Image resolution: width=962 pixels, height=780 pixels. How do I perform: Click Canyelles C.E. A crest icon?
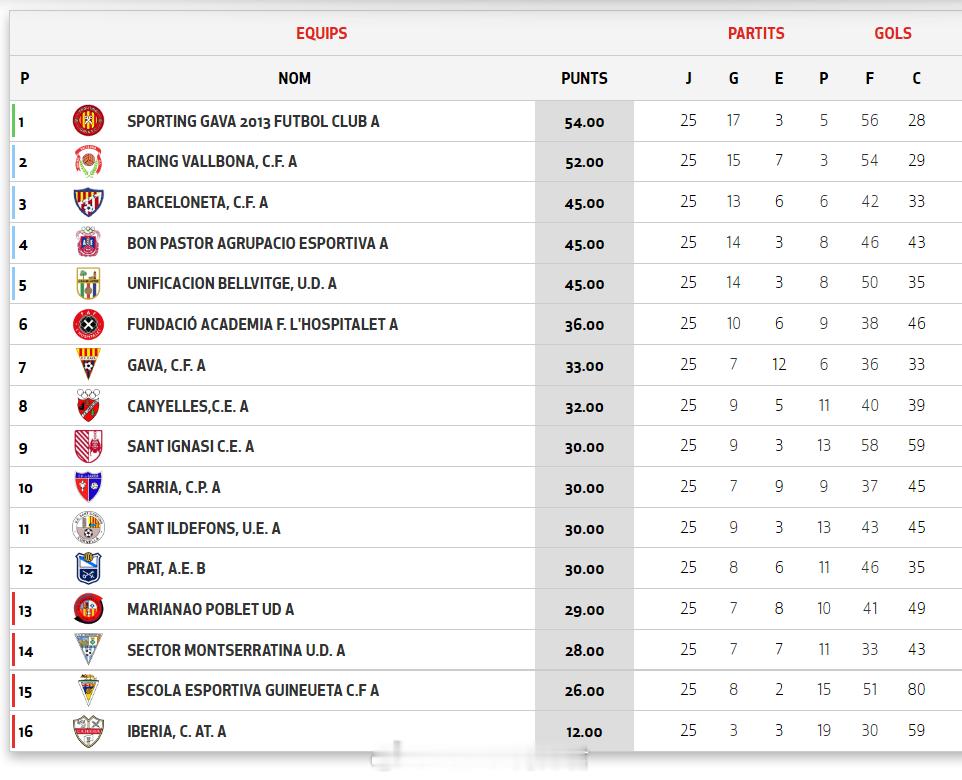88,406
